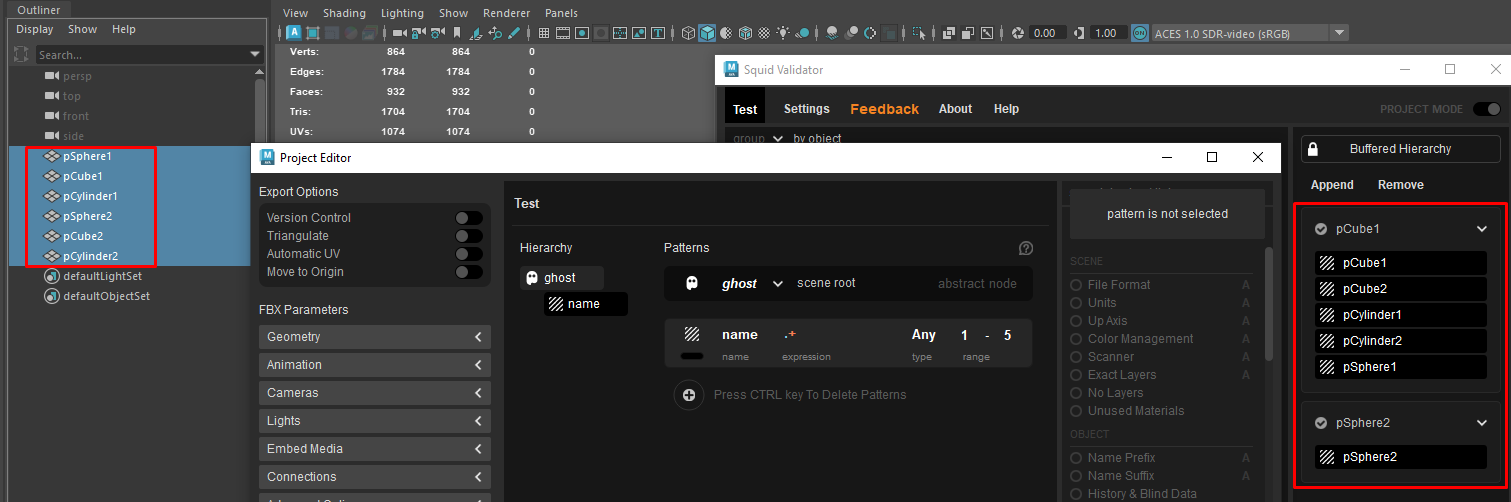This screenshot has height=502, width=1511.
Task: Open Camera Attributes via the camera gear icon
Action: 437,33
